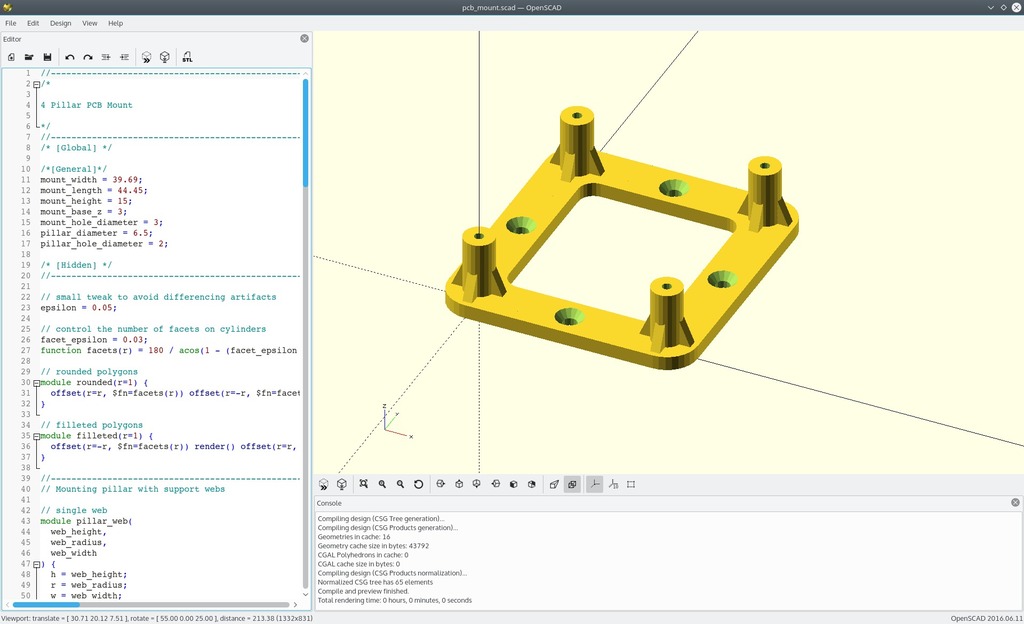Click console line 'Normalized CSG tree has 65 elements'
The height and width of the screenshot is (624, 1024).
point(376,582)
